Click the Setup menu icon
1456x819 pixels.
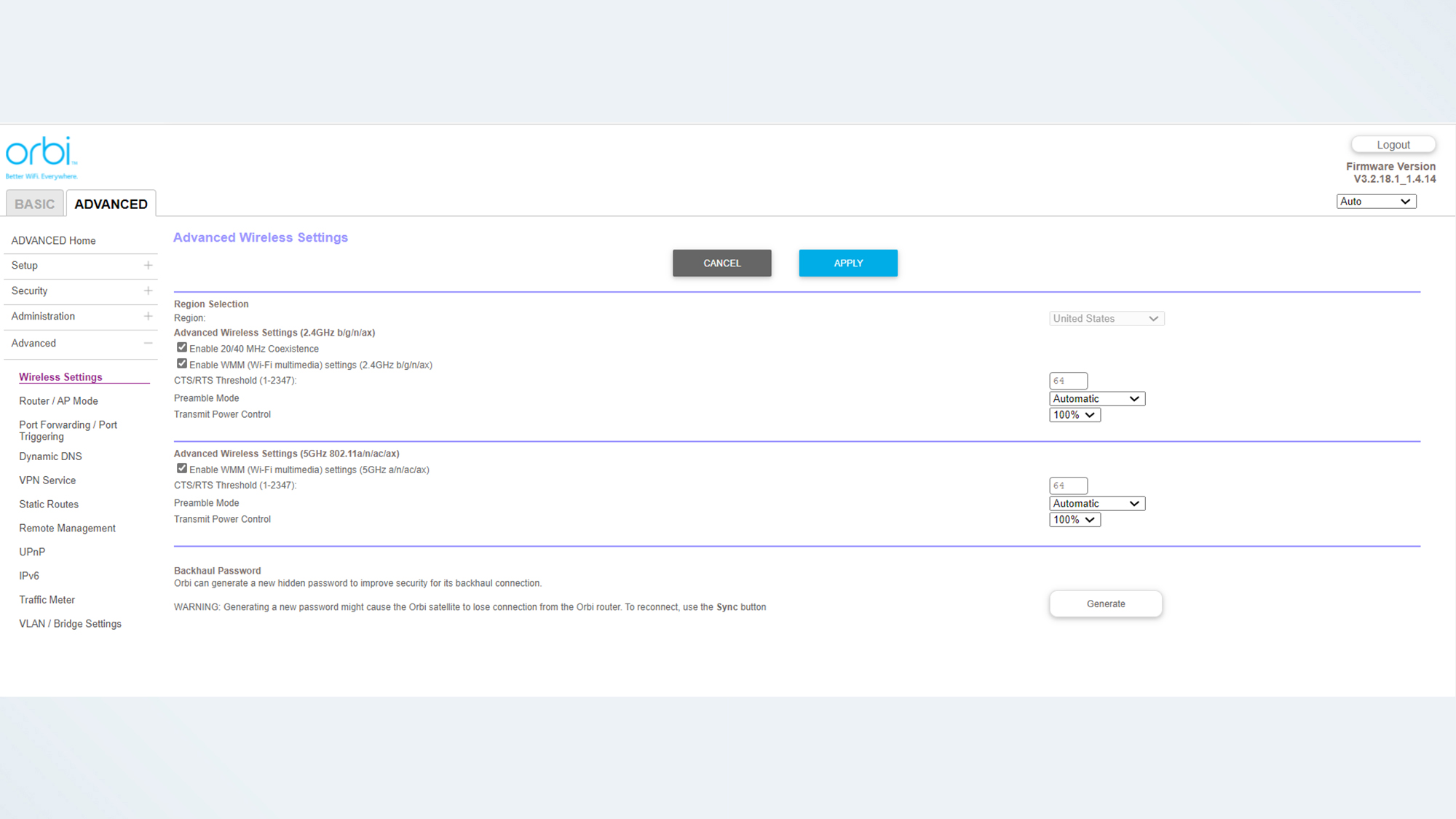pyautogui.click(x=148, y=265)
